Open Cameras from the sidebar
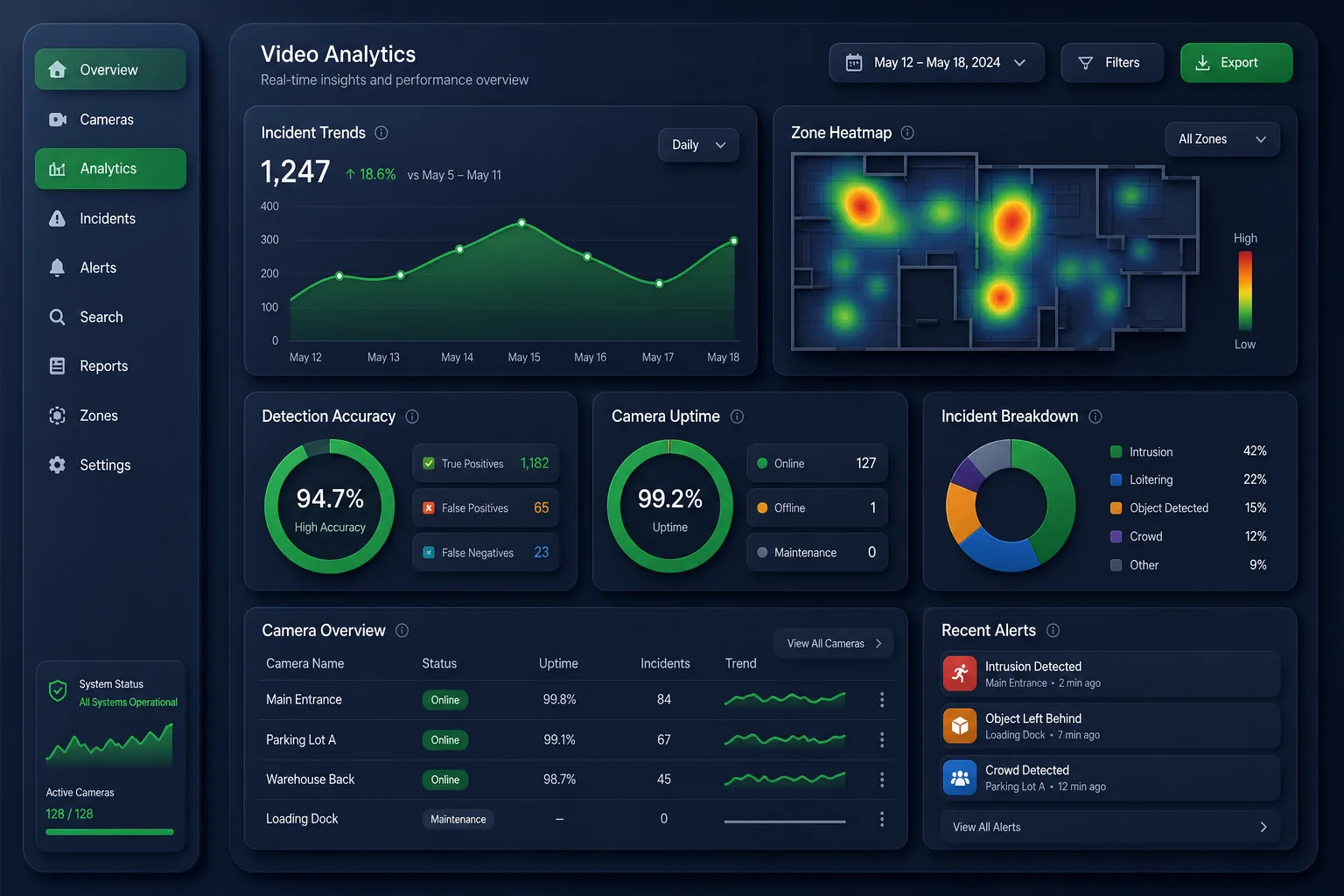 click(x=110, y=119)
